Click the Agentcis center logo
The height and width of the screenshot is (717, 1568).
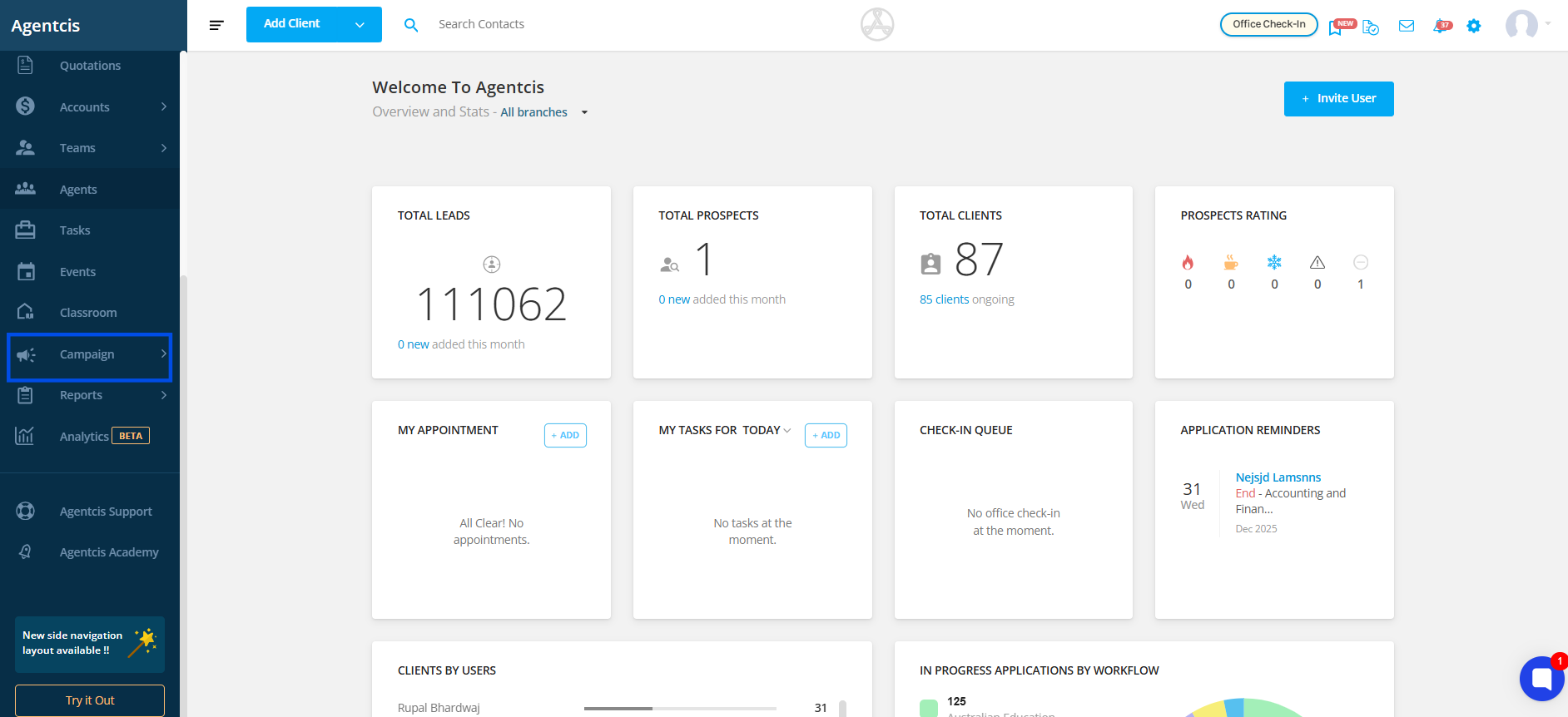[877, 24]
